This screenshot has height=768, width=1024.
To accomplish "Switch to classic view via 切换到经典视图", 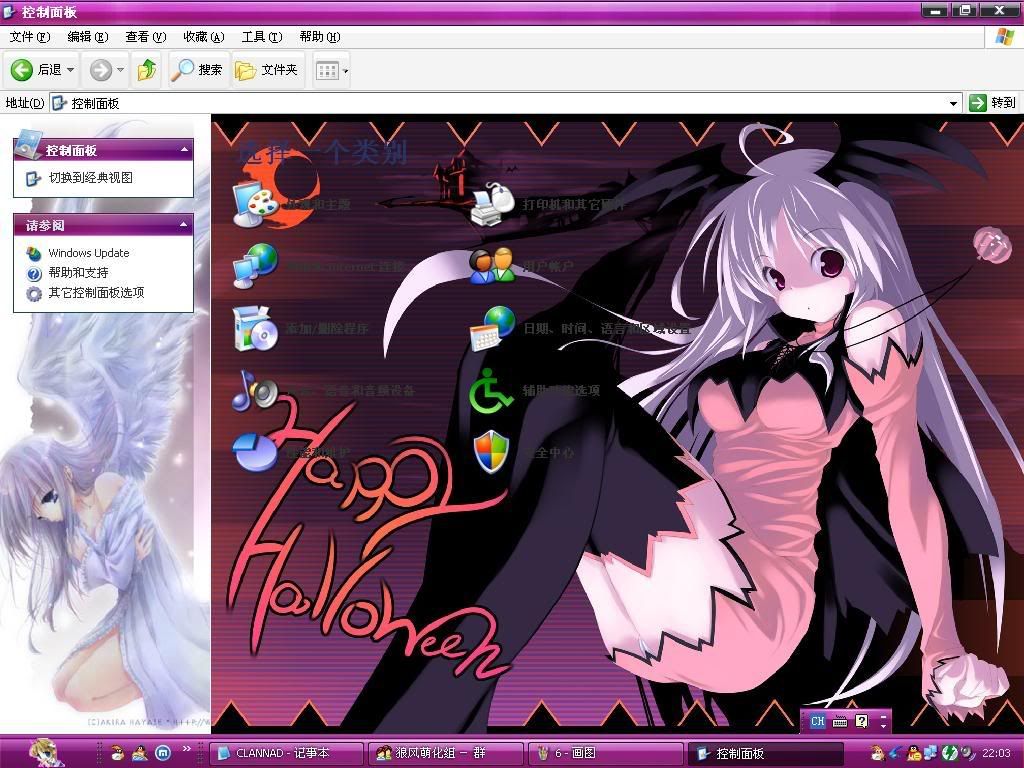I will pos(91,178).
